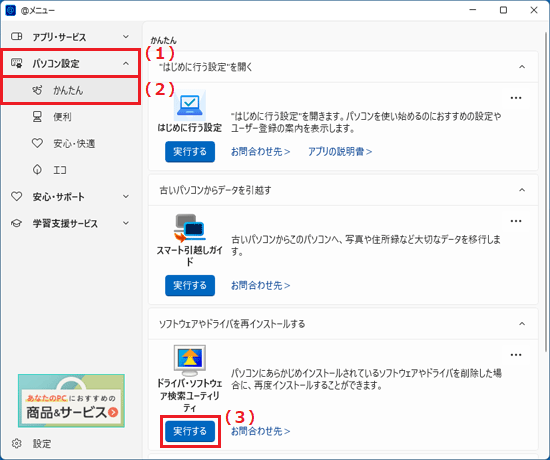Open the アプリの説明書 link
The image size is (550, 460).
point(340,152)
